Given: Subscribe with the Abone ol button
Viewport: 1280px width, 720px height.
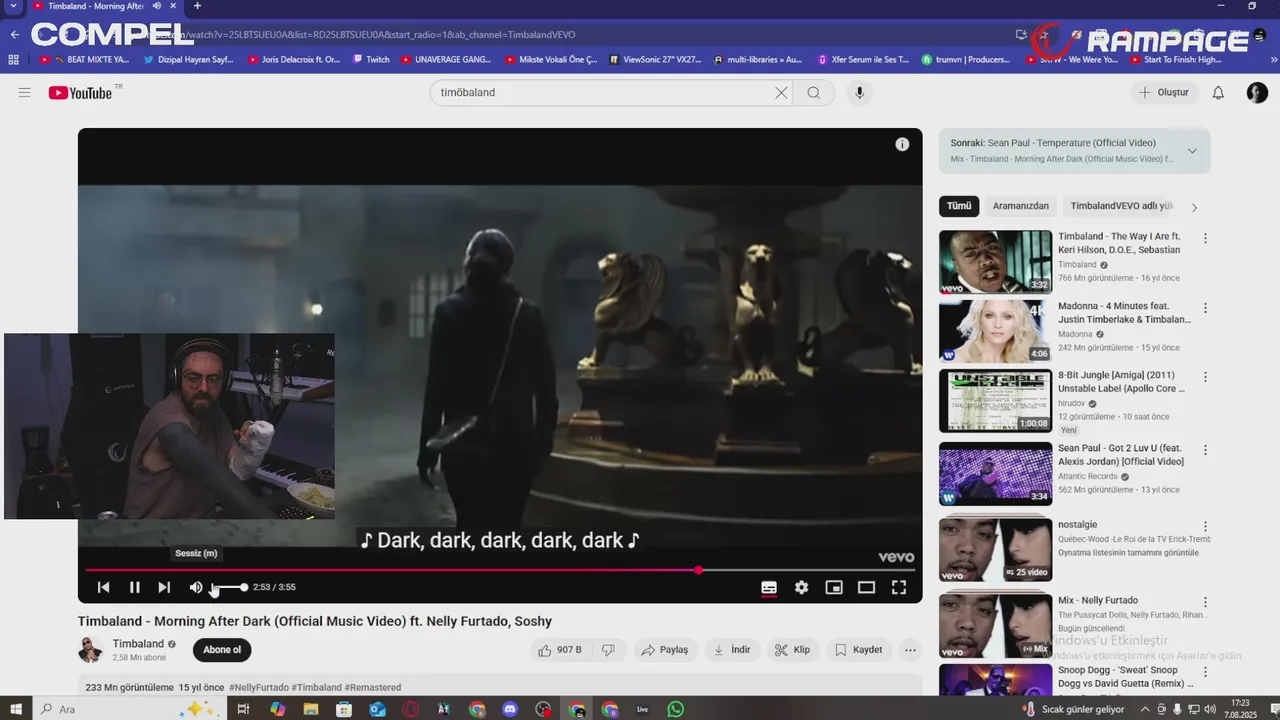Looking at the screenshot, I should (x=222, y=650).
